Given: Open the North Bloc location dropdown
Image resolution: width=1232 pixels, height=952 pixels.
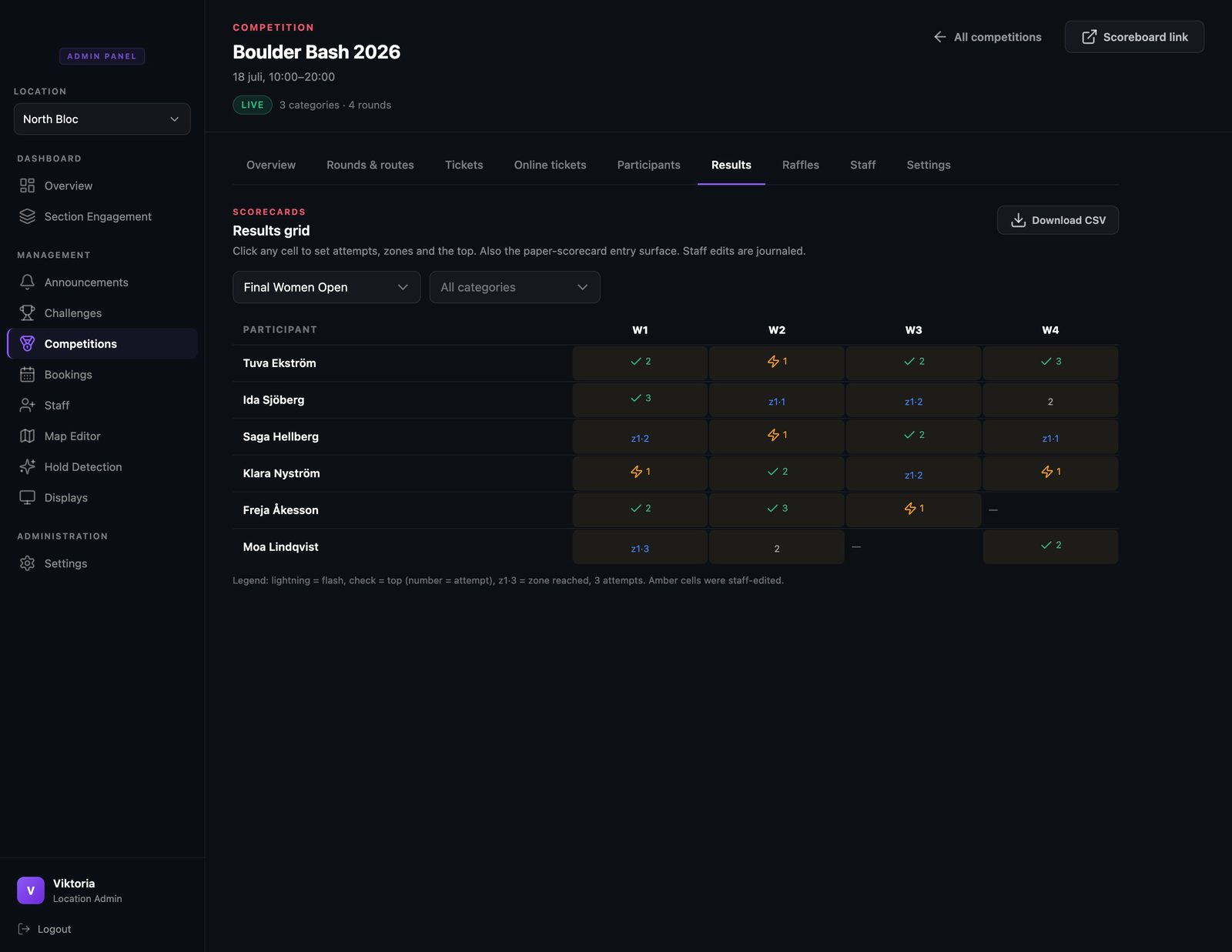Looking at the screenshot, I should click(x=102, y=119).
